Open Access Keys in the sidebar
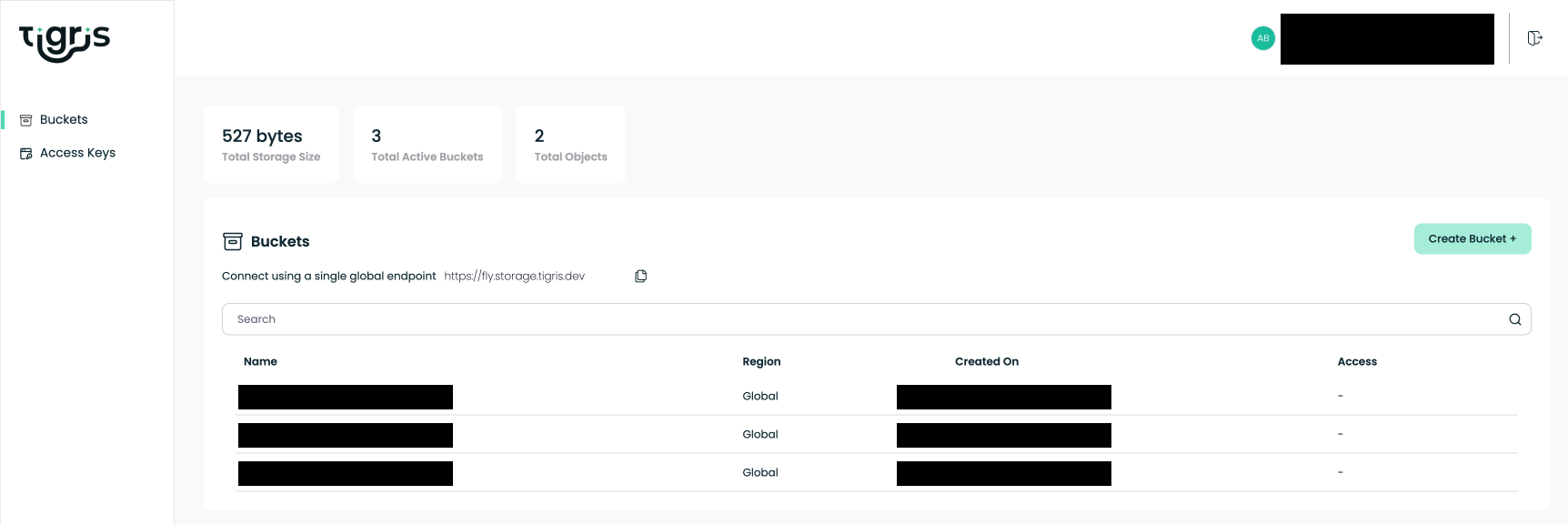Screen dimensions: 1568x525 click(77, 153)
